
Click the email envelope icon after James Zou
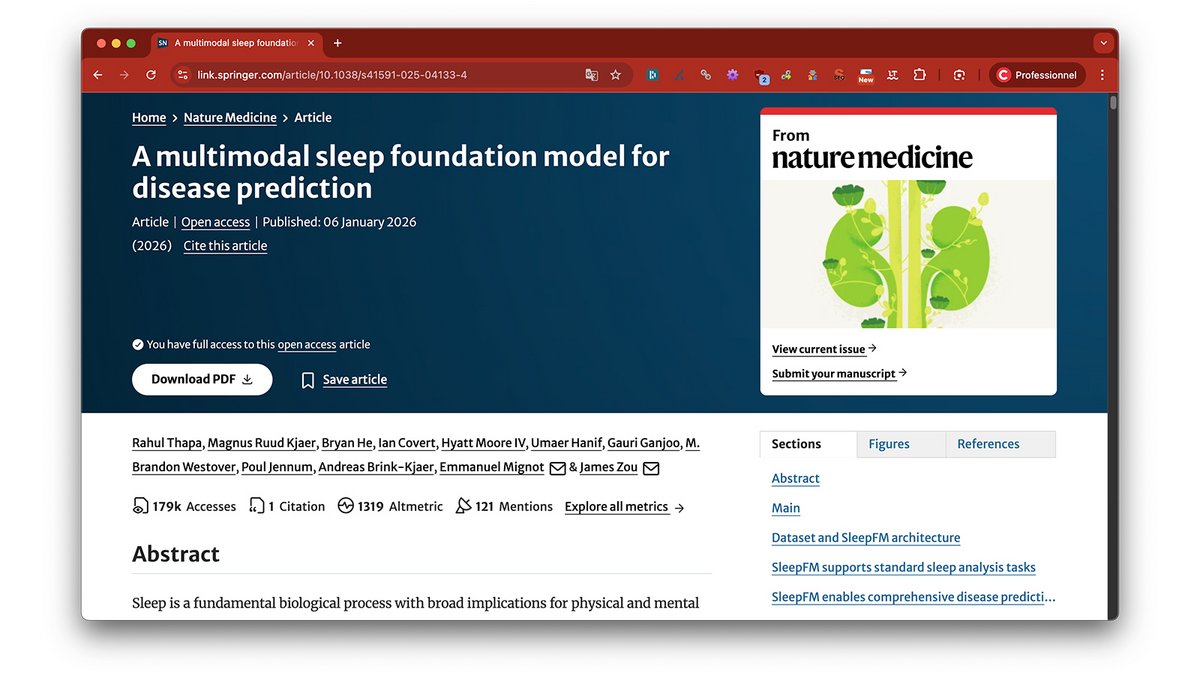(x=651, y=468)
